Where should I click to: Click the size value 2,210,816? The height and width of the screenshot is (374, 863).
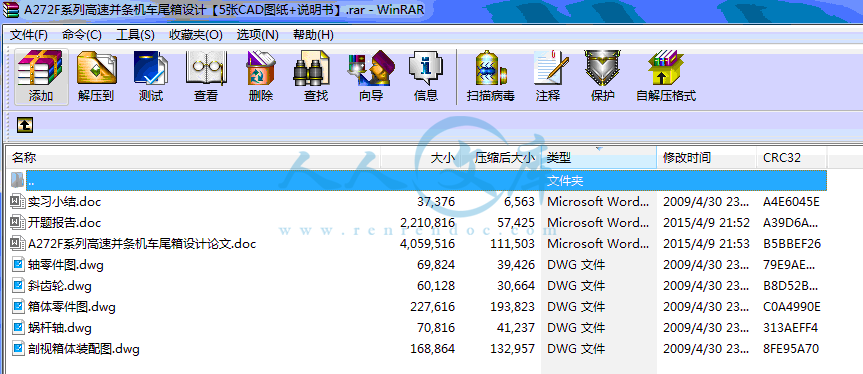coord(428,223)
